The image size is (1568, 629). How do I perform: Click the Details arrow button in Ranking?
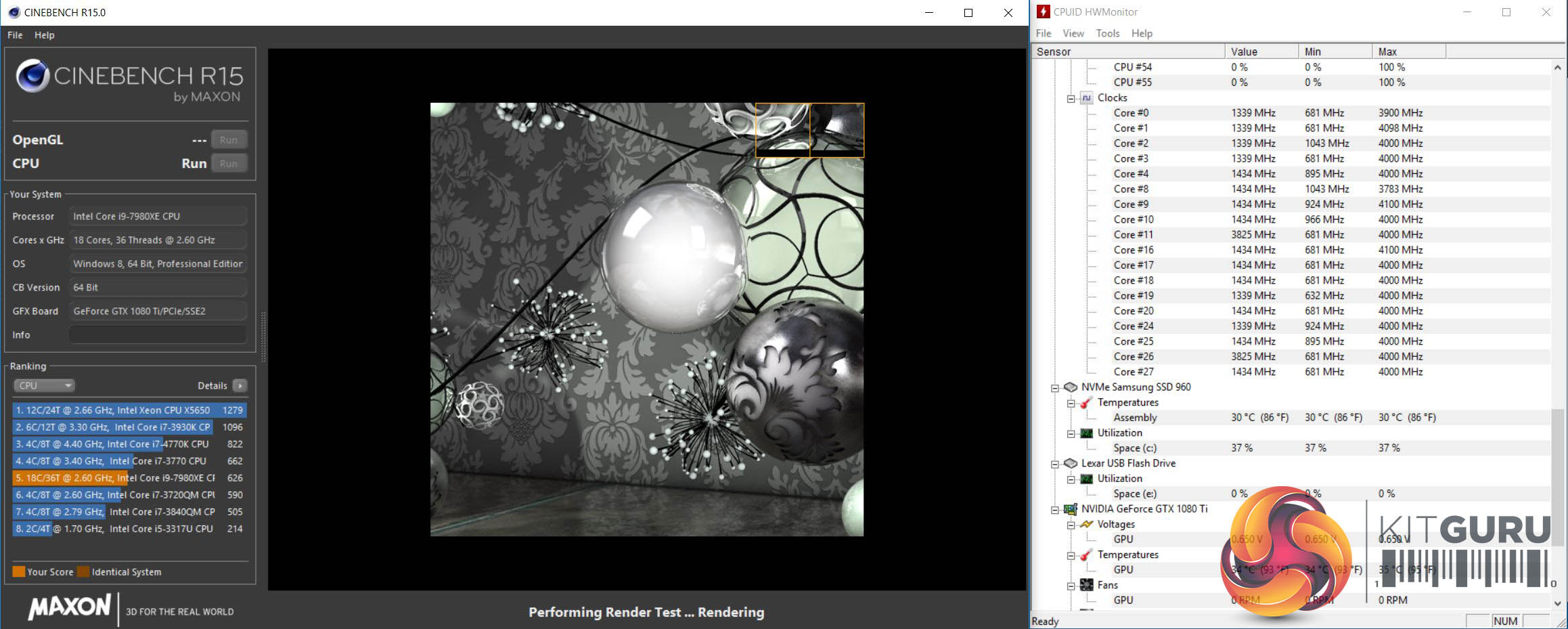[x=240, y=385]
